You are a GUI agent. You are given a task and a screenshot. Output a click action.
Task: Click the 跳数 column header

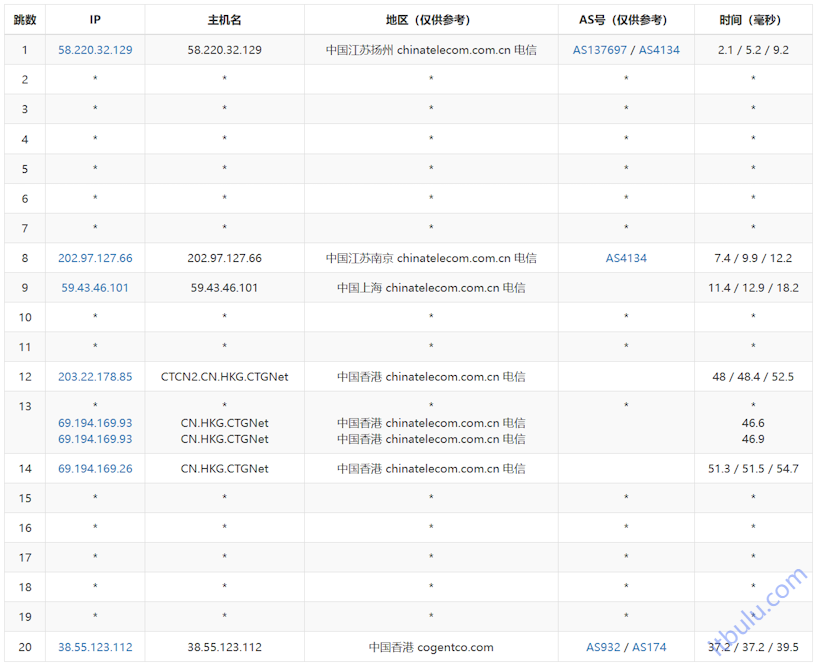(x=24, y=19)
